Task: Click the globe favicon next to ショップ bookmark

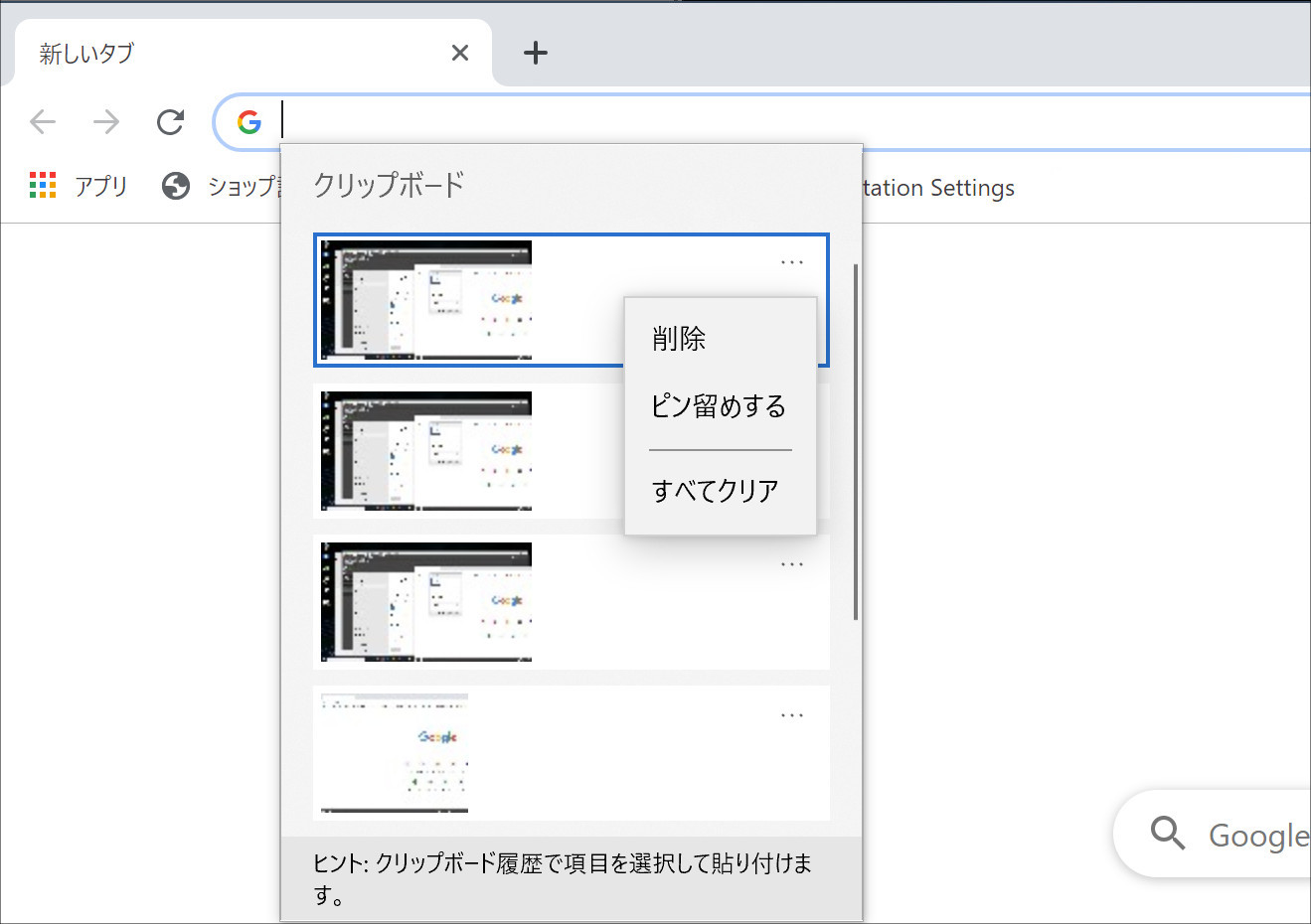Action: tap(175, 186)
